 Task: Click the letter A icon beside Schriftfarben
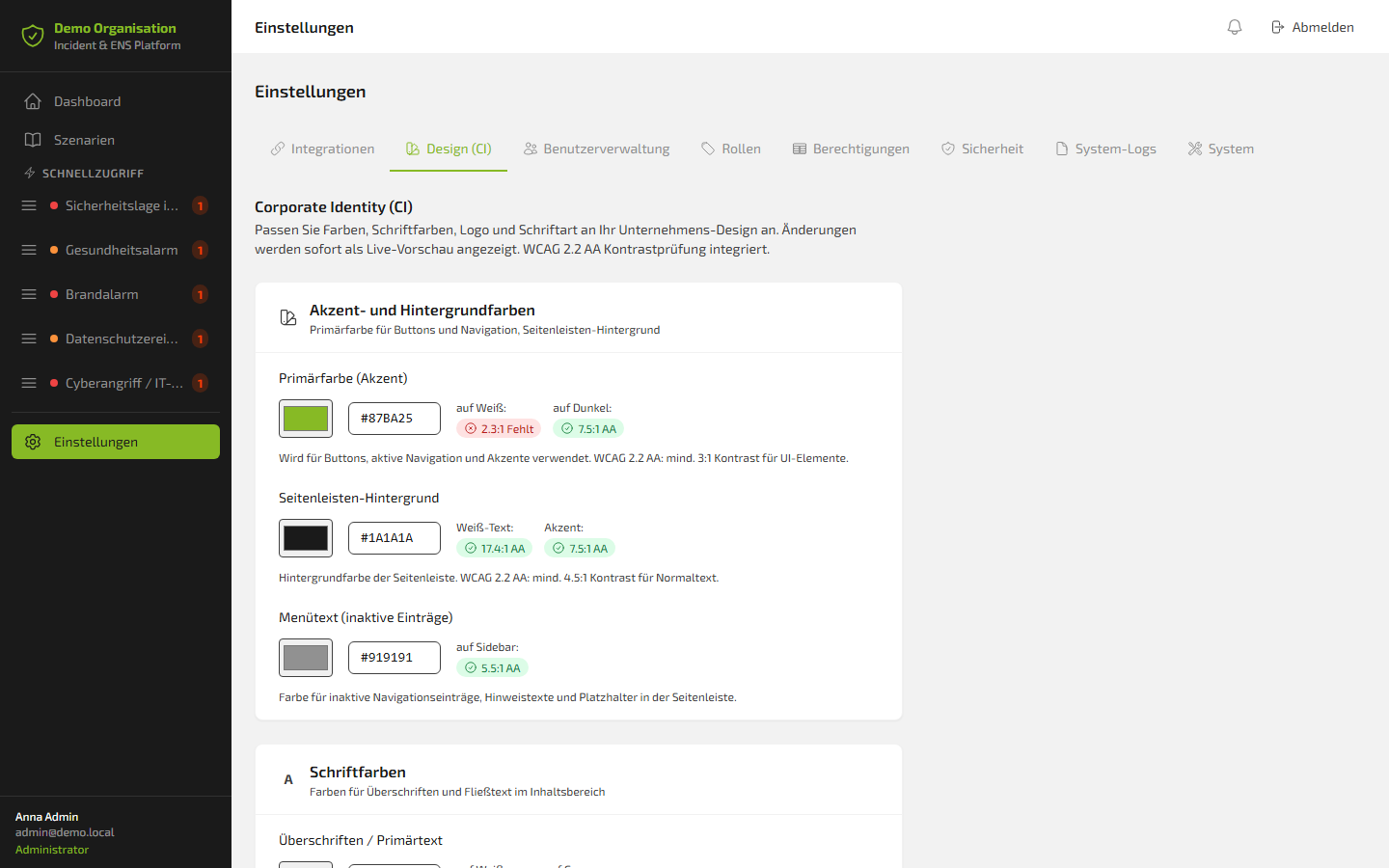[x=287, y=779]
